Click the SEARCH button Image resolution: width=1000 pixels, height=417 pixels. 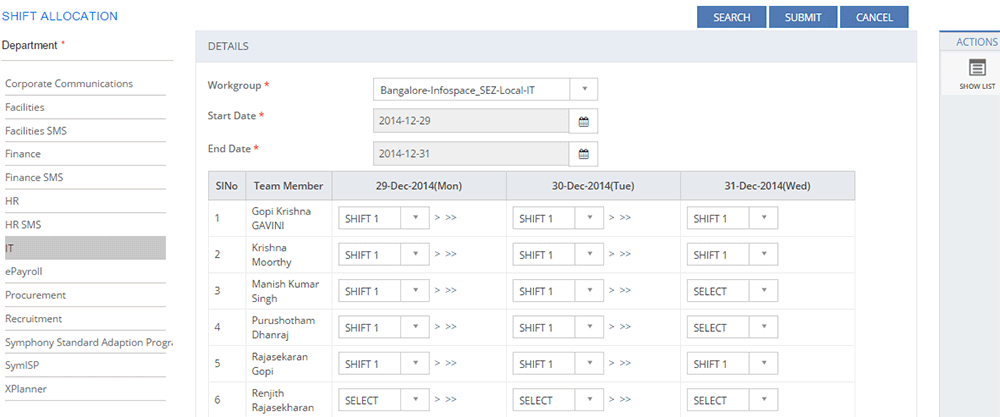click(732, 17)
